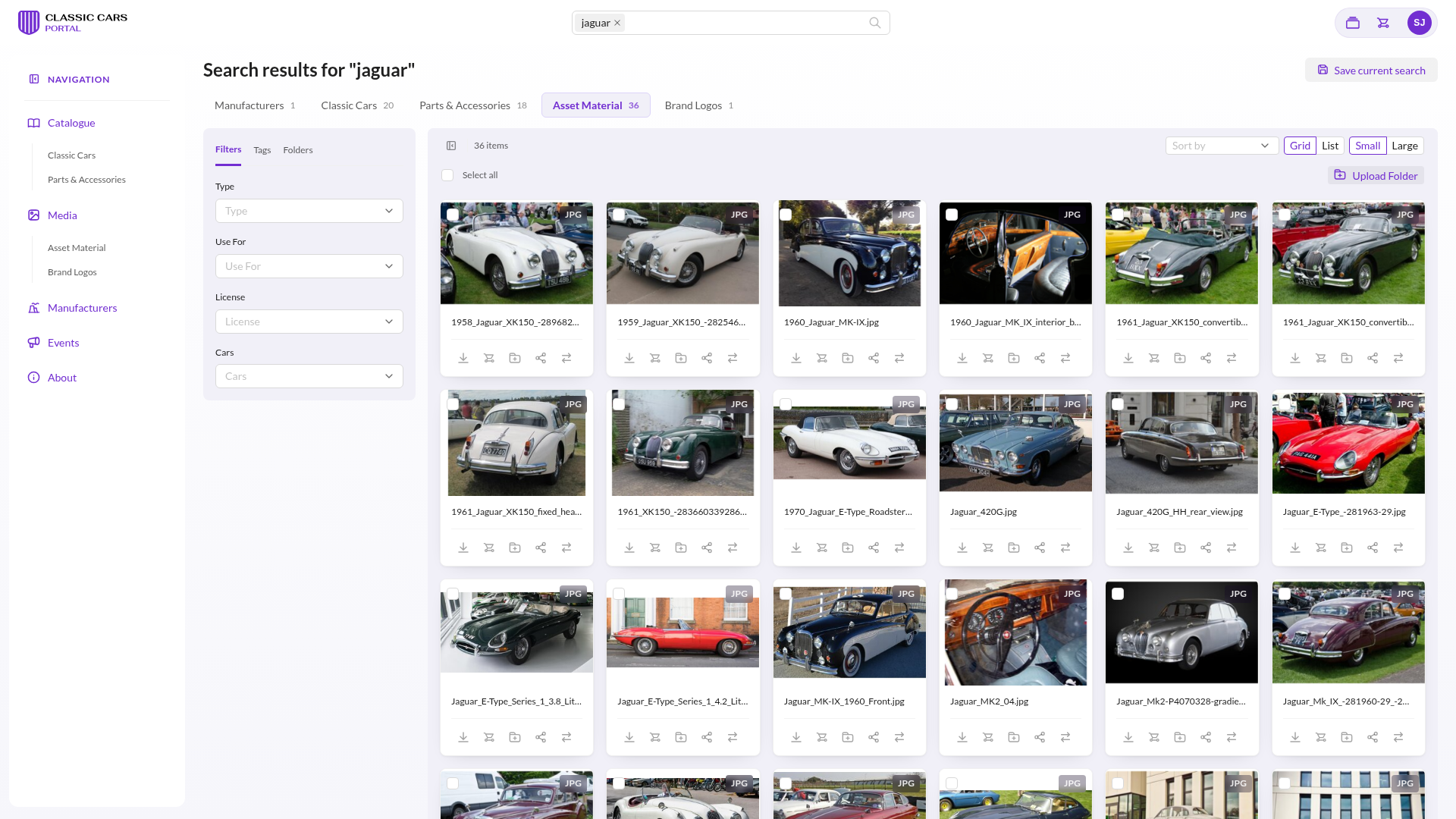
Task: Select the 1958_Jaguar_XK150 image checkbox
Action: pos(453,215)
